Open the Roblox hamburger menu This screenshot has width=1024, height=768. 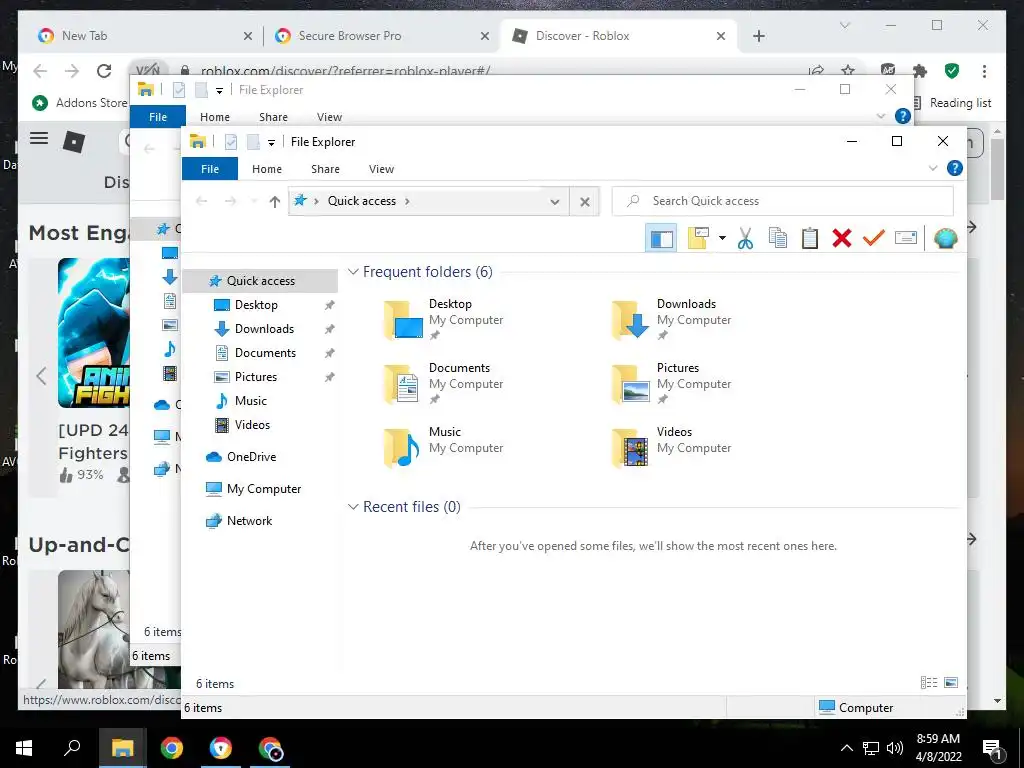pyautogui.click(x=39, y=138)
